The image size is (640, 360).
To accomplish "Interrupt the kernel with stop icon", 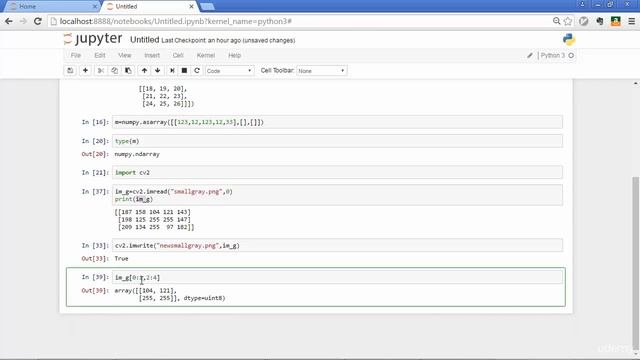I will [x=184, y=71].
